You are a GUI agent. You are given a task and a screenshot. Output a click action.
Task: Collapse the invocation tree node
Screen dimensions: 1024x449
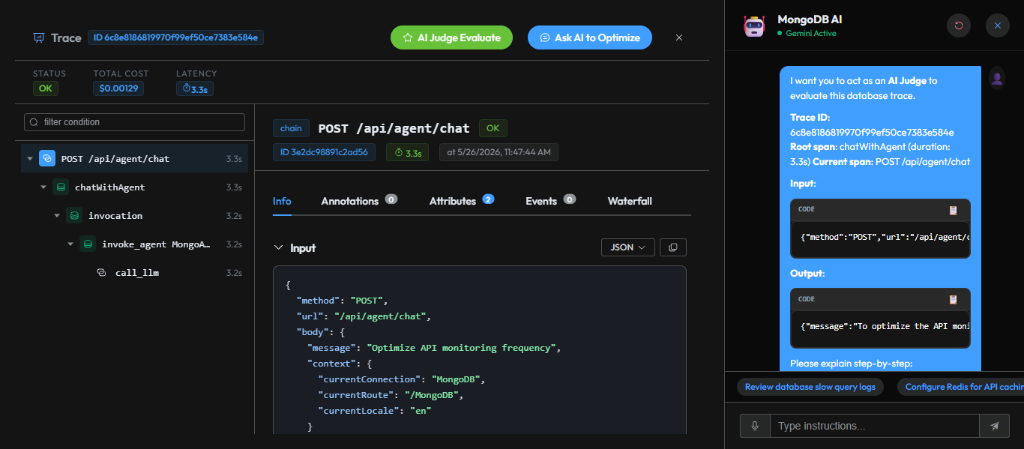point(57,216)
